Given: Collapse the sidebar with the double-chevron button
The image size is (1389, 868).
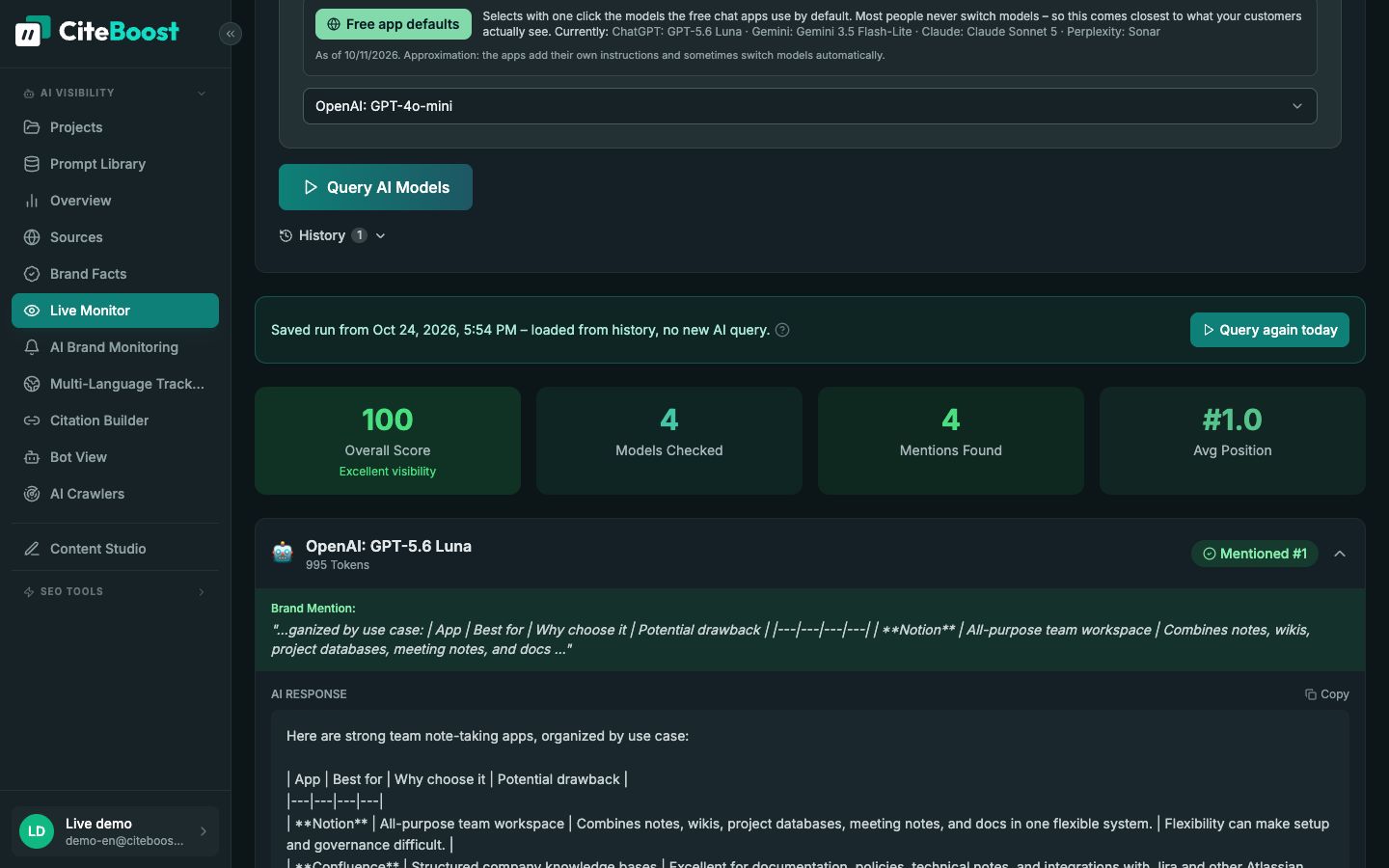Looking at the screenshot, I should click(x=231, y=34).
